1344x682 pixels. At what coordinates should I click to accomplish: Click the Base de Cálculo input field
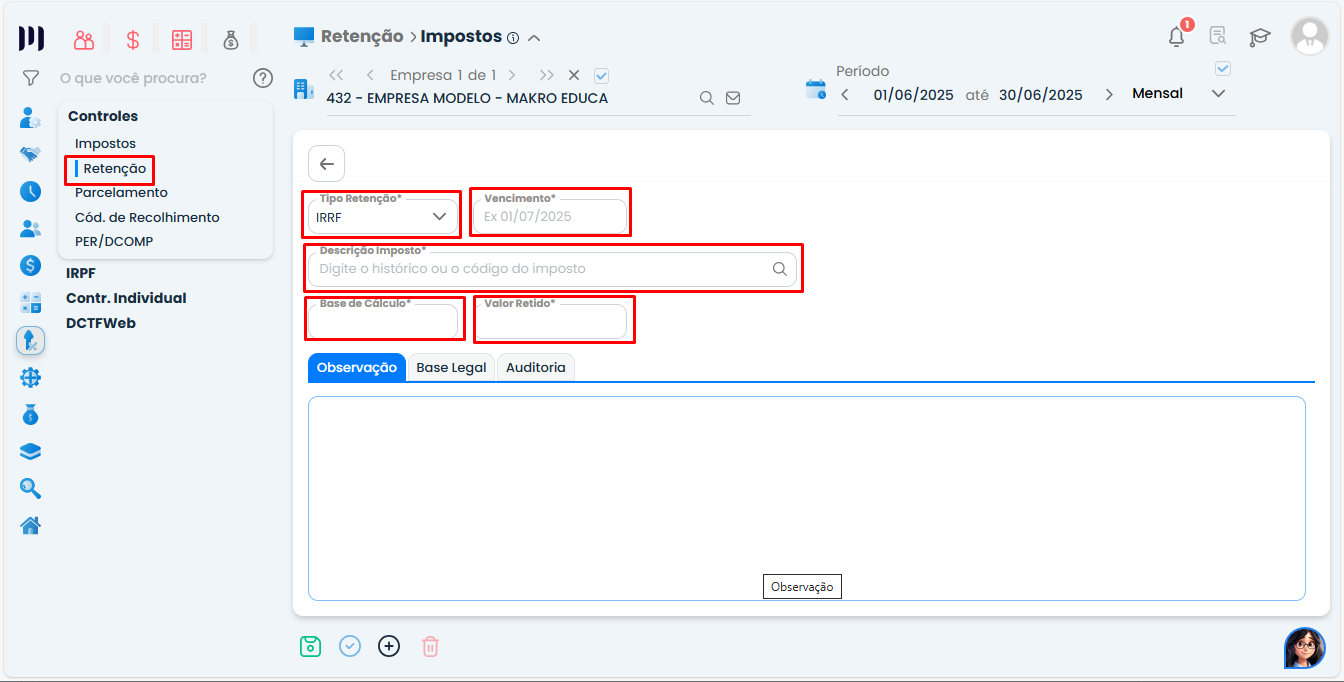pyautogui.click(x=384, y=322)
